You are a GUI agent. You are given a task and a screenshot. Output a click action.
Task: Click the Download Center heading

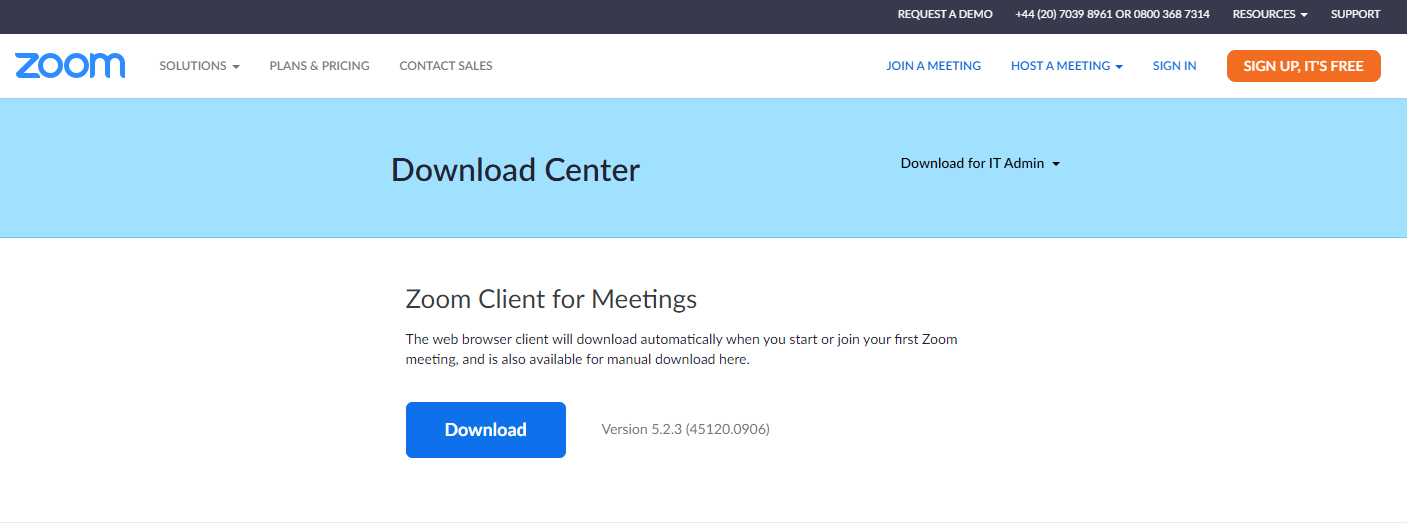tap(515, 170)
